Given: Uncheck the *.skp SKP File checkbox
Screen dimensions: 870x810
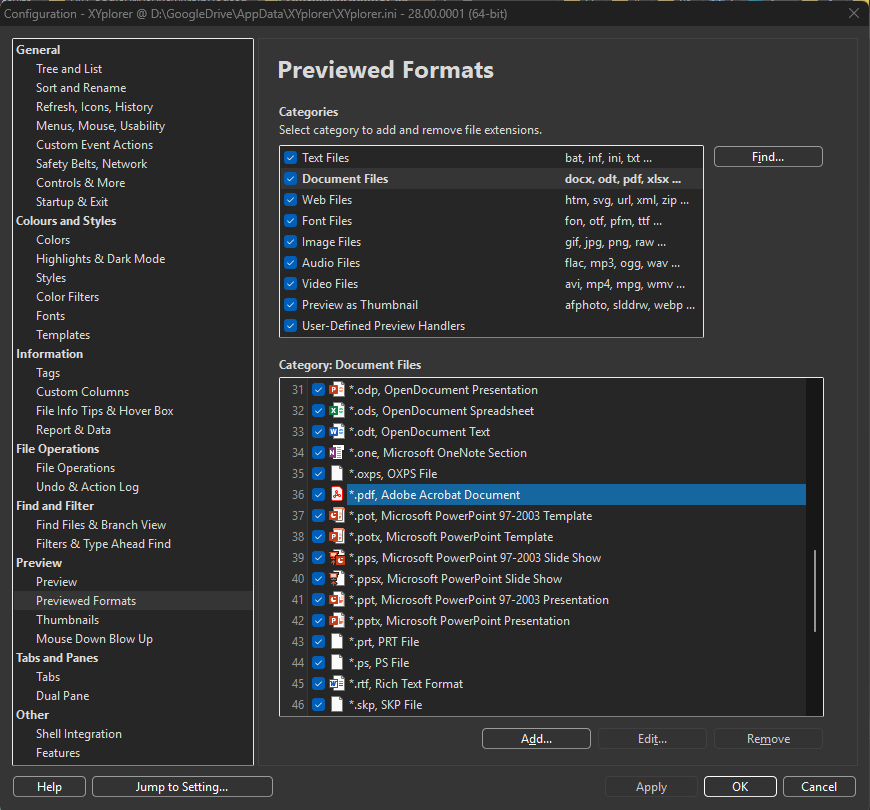Looking at the screenshot, I should pos(318,705).
